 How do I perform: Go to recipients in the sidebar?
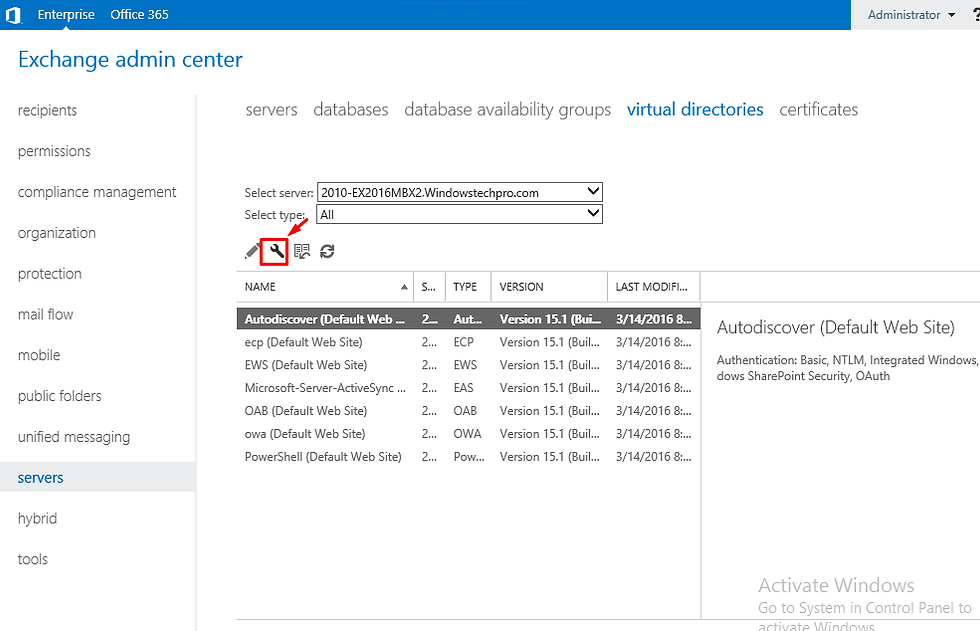click(x=48, y=111)
